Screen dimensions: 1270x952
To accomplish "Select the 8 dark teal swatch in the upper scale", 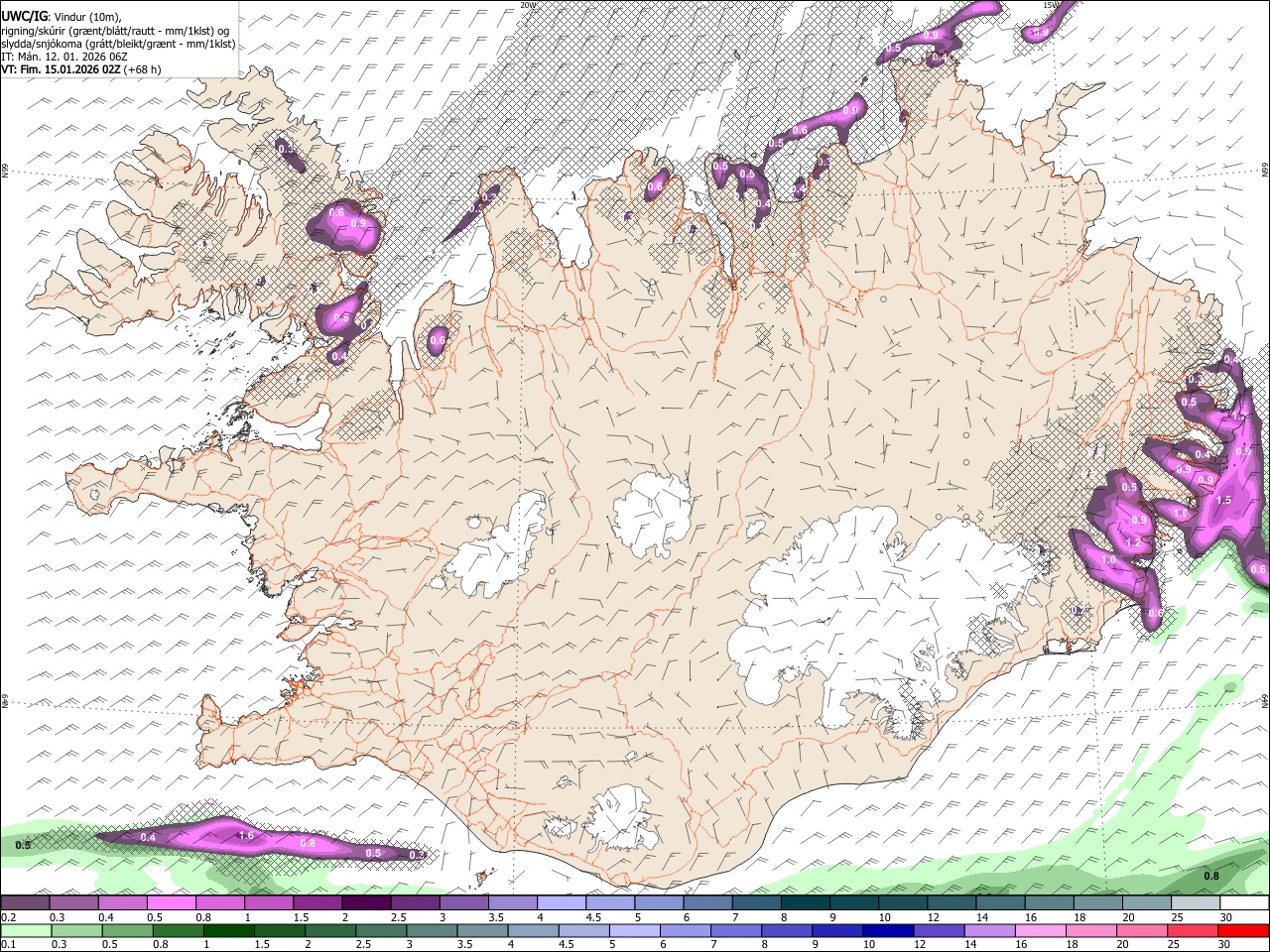I will [806, 903].
